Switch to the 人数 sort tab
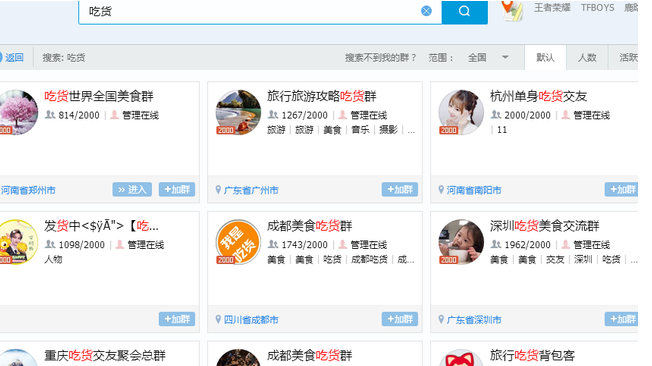Screen dimensions: 652x366 [587, 57]
